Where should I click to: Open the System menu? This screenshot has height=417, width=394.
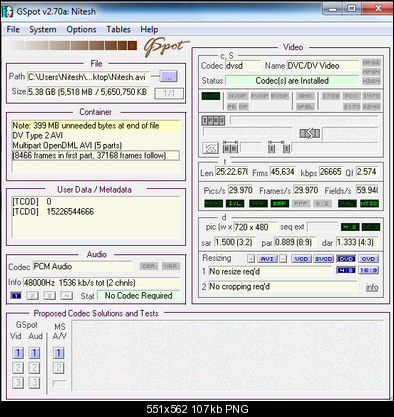pos(43,29)
